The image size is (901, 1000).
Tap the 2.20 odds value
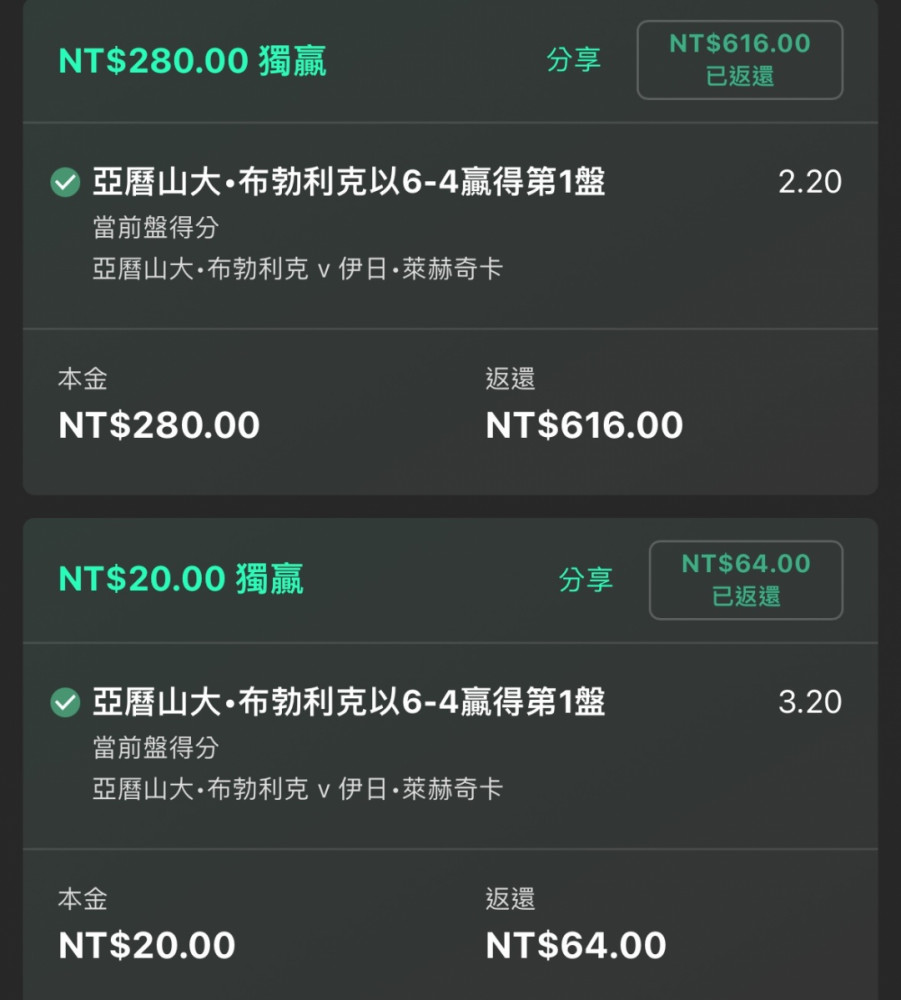pyautogui.click(x=810, y=182)
